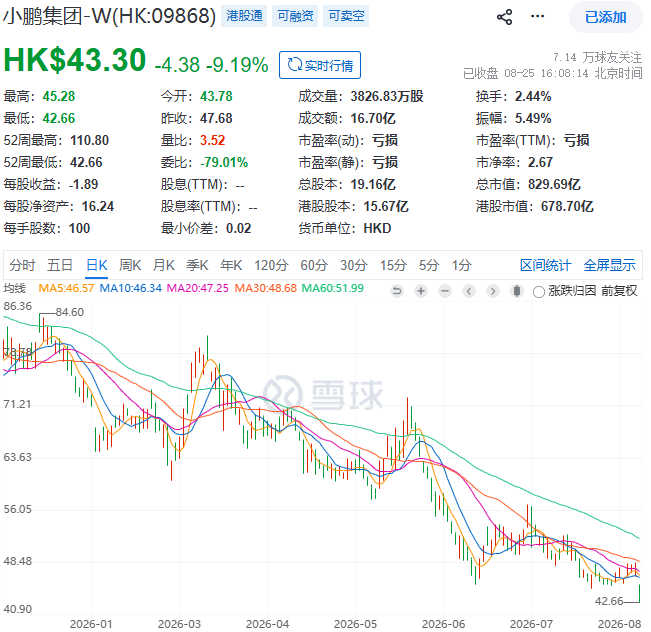The height and width of the screenshot is (632, 651).
Task: Click the share icon
Action: coord(504,17)
